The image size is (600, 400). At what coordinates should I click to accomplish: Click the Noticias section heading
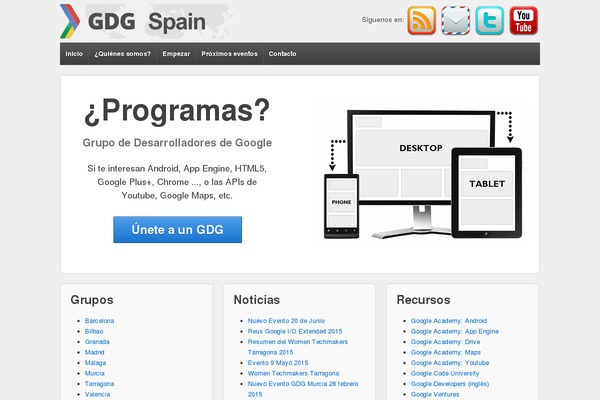click(257, 300)
